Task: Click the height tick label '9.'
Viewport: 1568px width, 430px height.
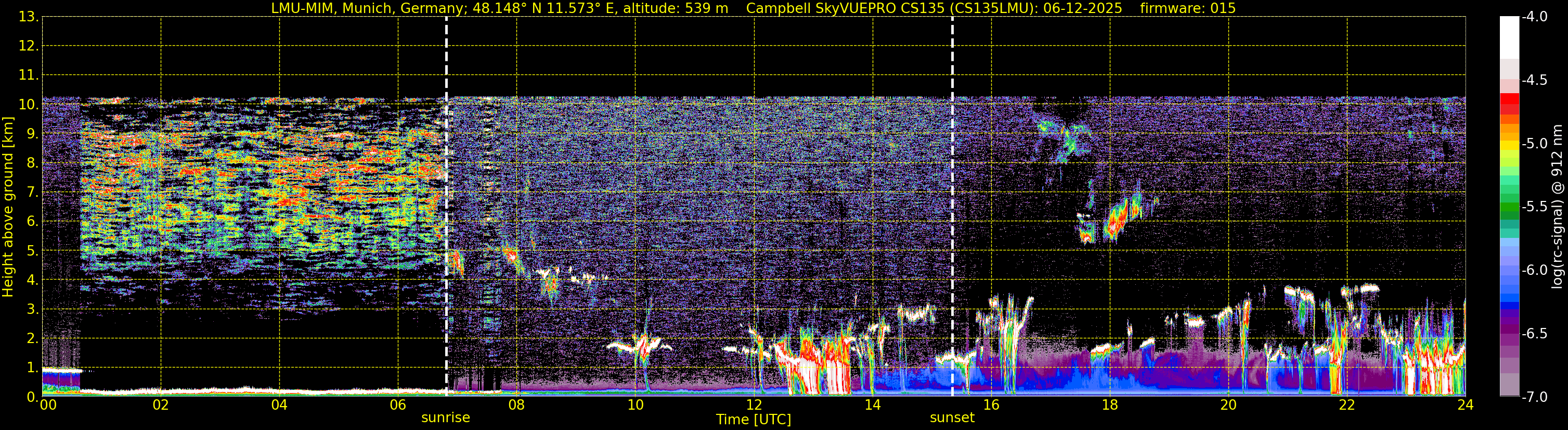Action: pyautogui.click(x=32, y=134)
